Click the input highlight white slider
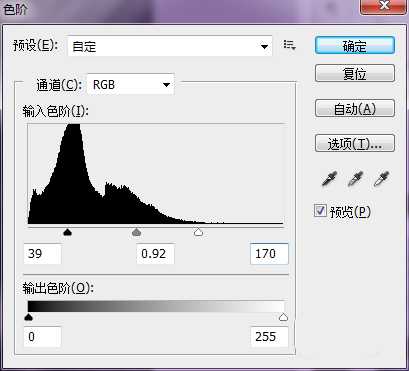 198,232
